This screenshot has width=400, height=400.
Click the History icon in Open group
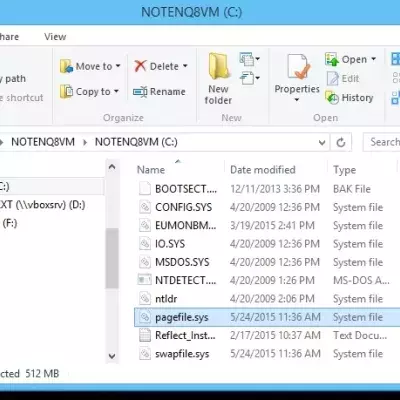point(332,98)
